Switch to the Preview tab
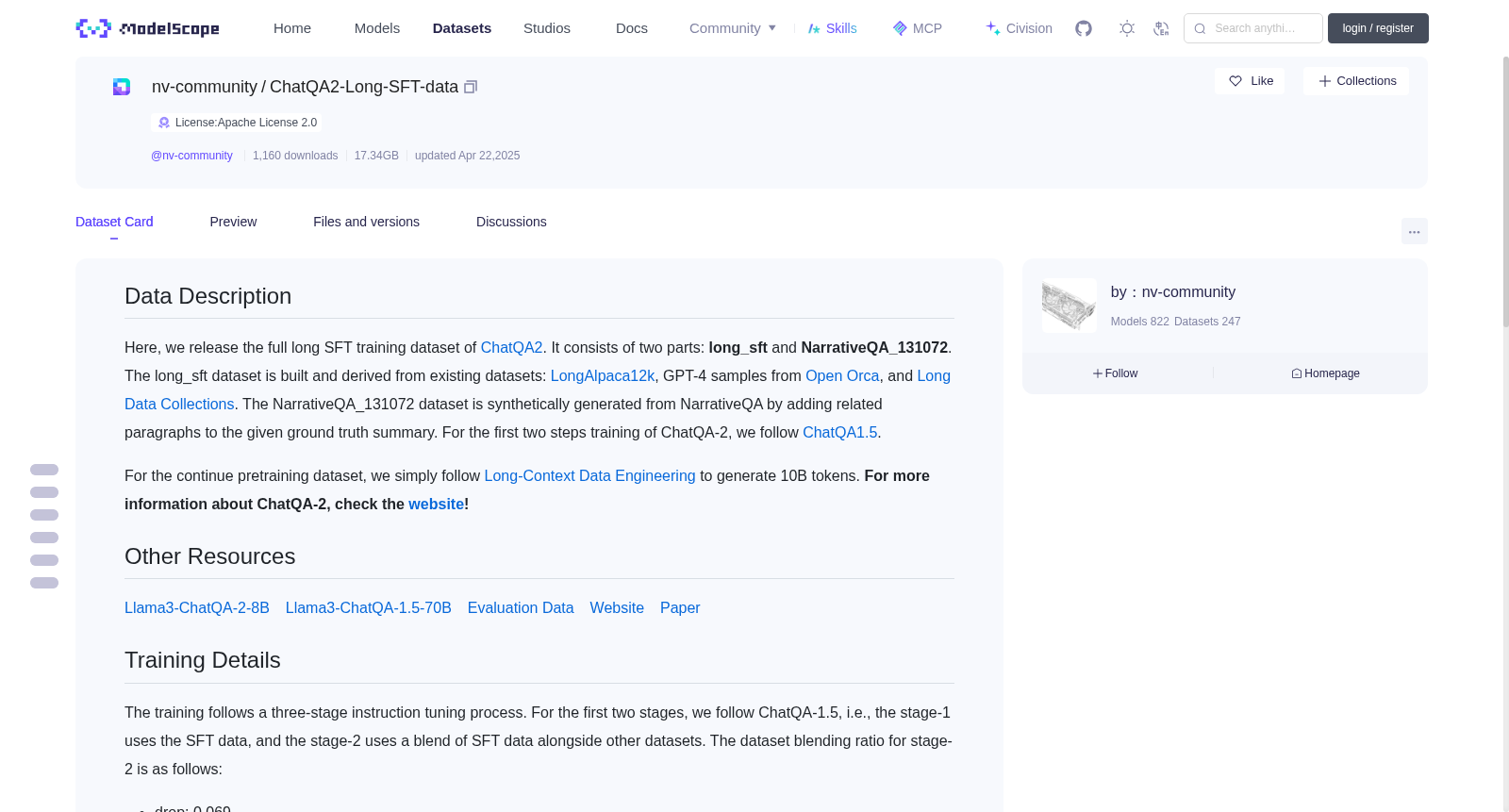Image resolution: width=1509 pixels, height=812 pixels. coord(233,222)
